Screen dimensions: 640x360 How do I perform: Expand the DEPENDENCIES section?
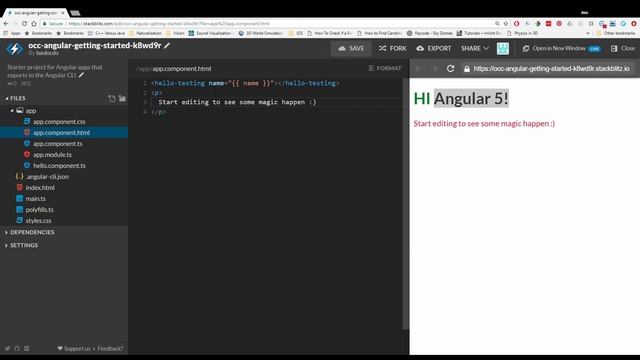click(29, 232)
